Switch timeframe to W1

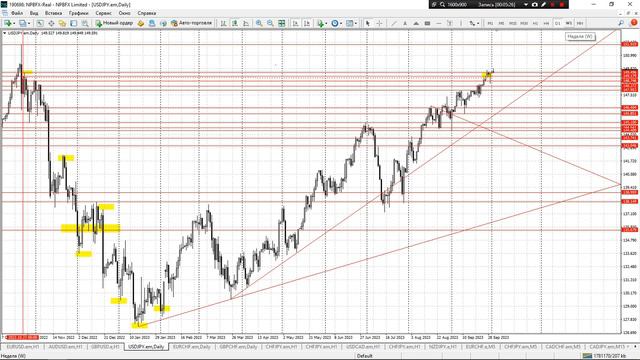click(569, 23)
